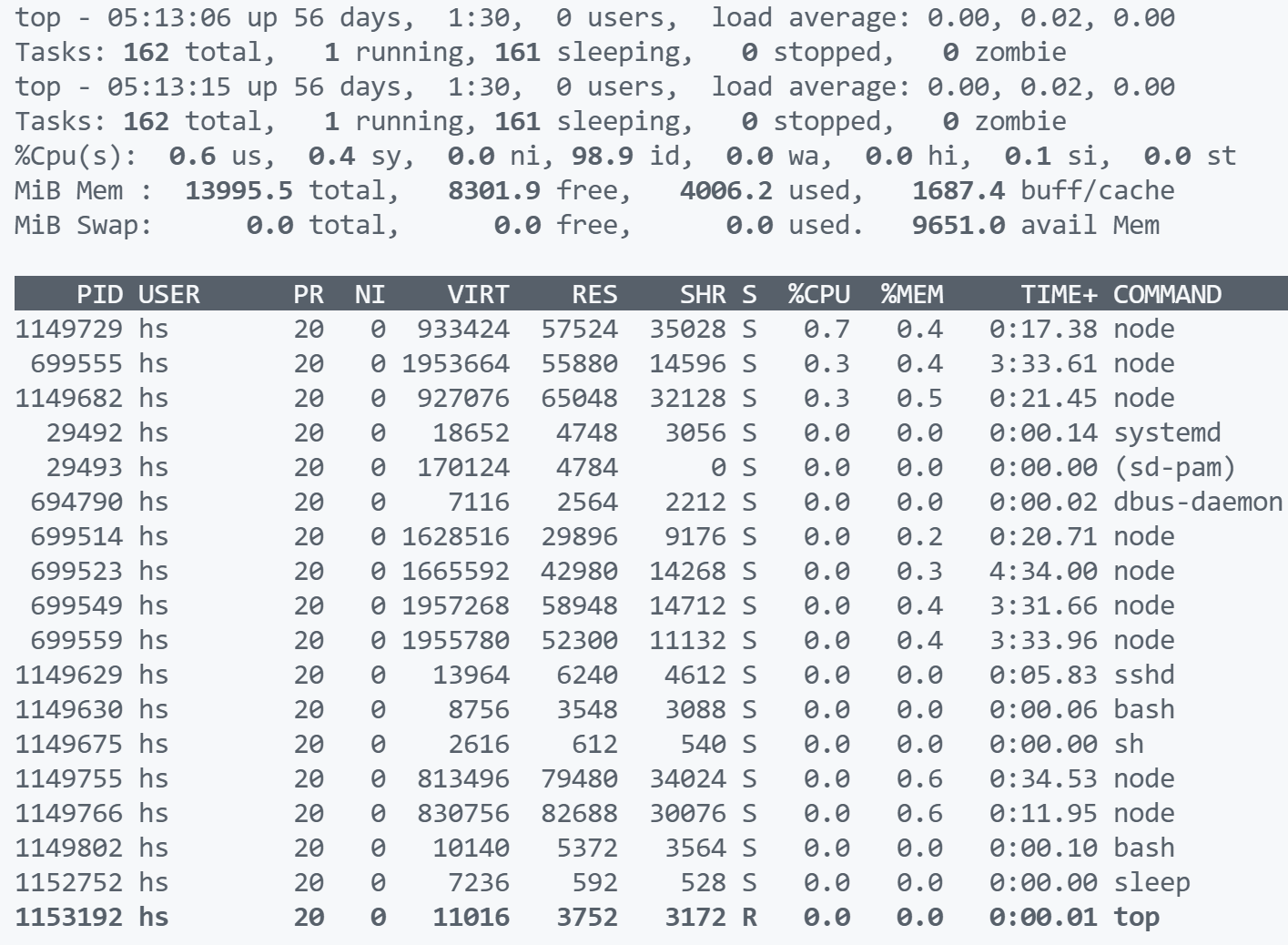Screen dimensions: 1288x945
Task: Click the %CPU column header
Action: click(x=819, y=294)
